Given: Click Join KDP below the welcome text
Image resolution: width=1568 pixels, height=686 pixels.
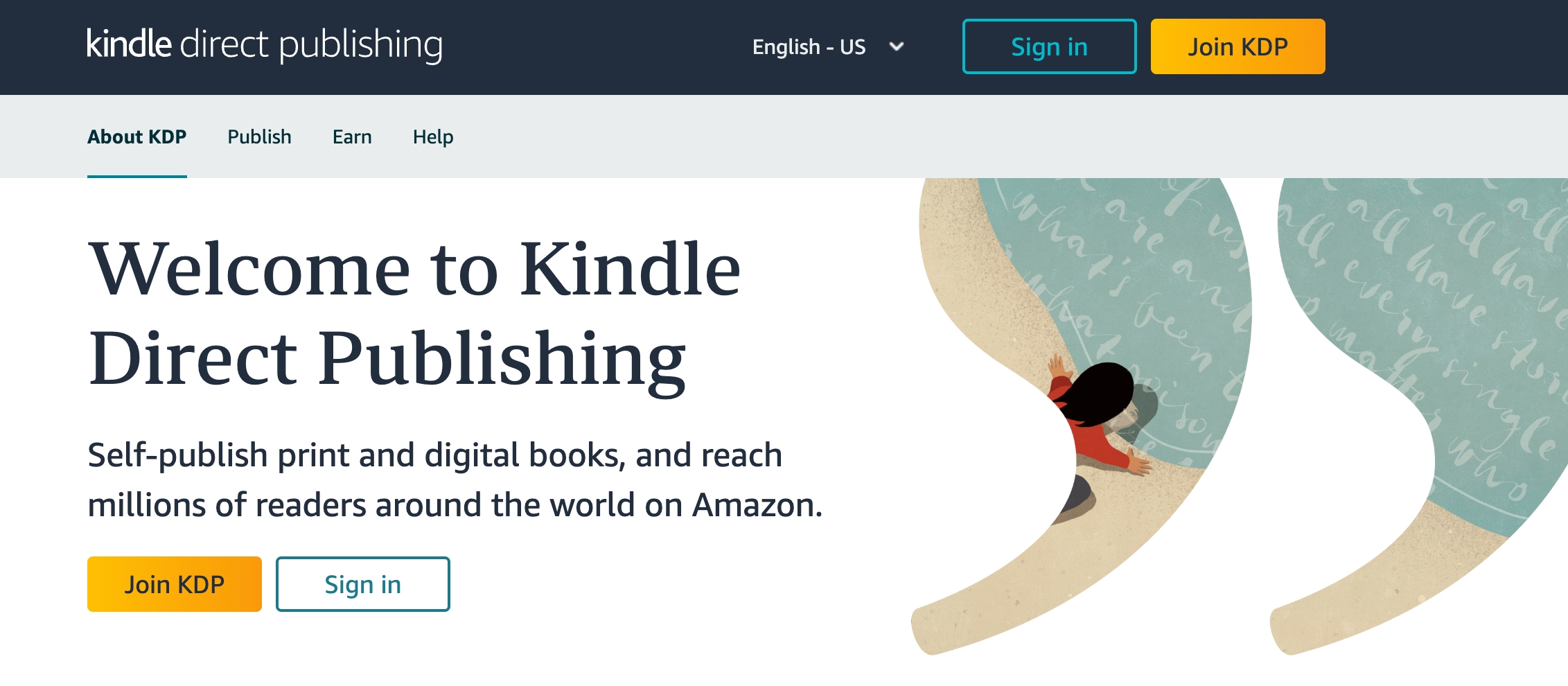Looking at the screenshot, I should click(x=175, y=584).
